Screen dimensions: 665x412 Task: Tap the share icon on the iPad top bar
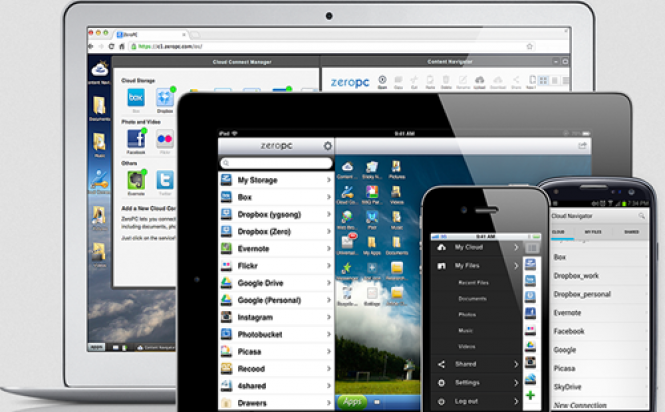tap(582, 146)
